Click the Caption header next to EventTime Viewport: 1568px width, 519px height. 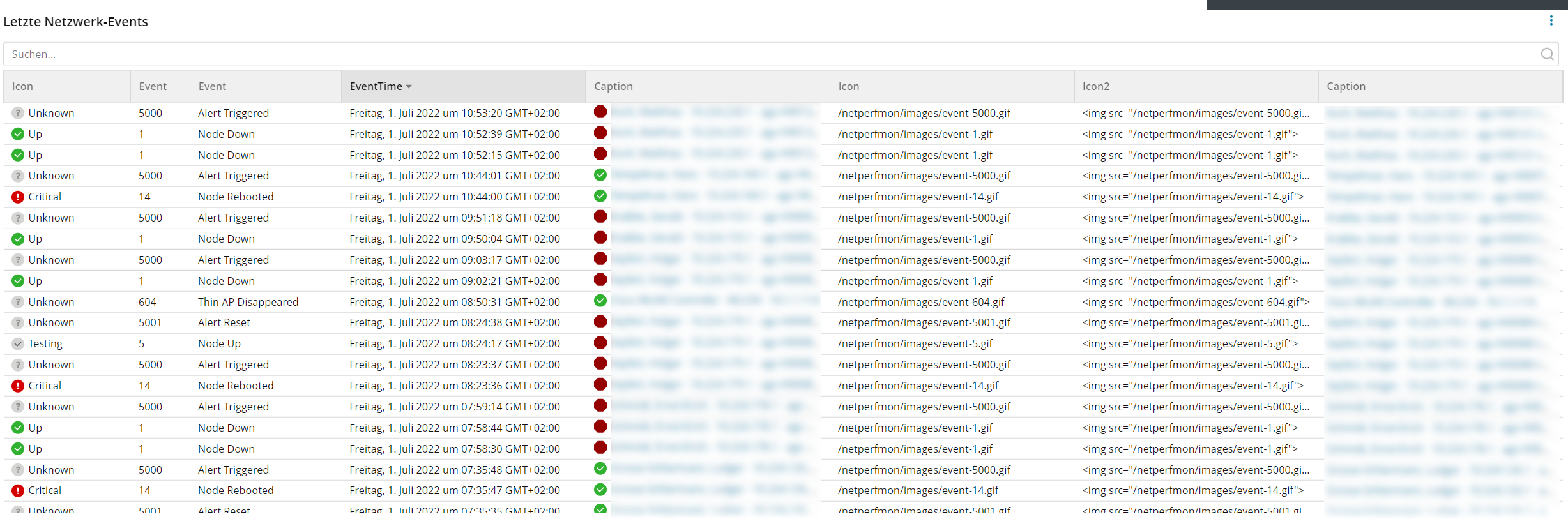tap(708, 86)
